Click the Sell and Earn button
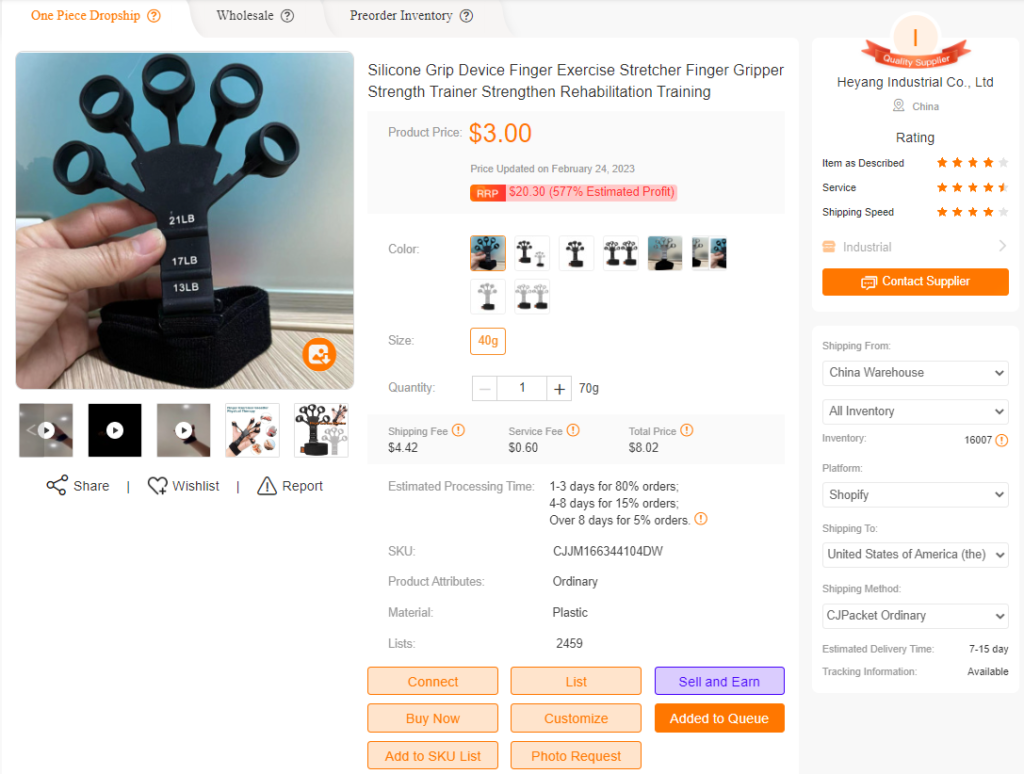Image resolution: width=1024 pixels, height=774 pixels. [719, 681]
